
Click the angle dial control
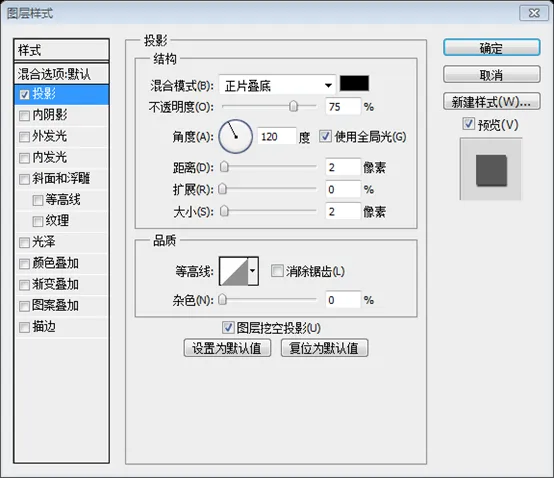click(235, 136)
